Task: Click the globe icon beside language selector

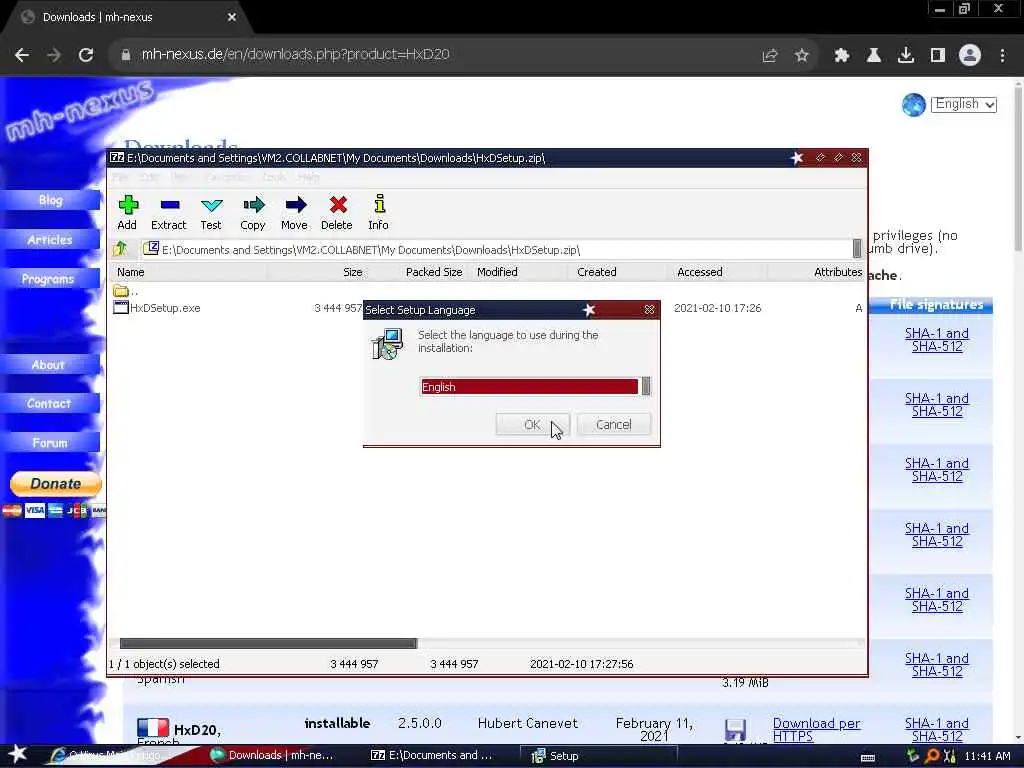Action: [x=914, y=104]
